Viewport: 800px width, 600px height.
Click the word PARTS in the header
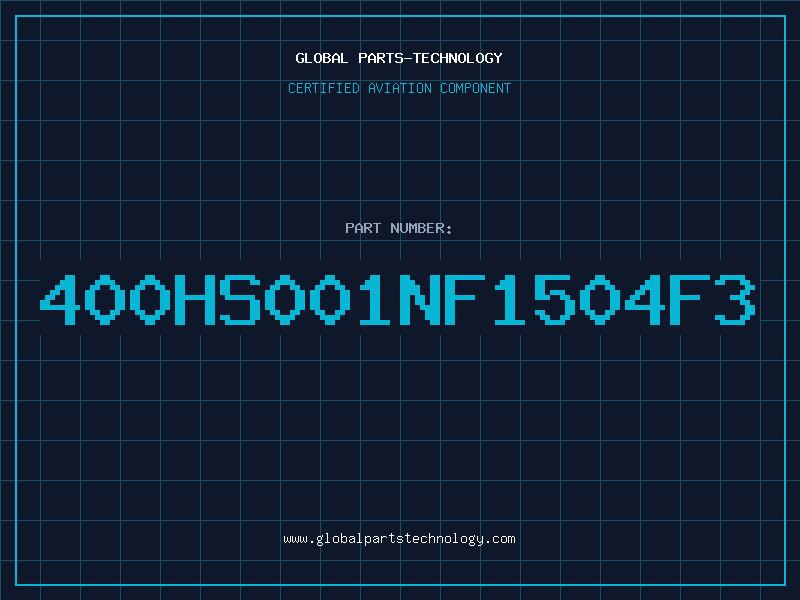point(381,58)
